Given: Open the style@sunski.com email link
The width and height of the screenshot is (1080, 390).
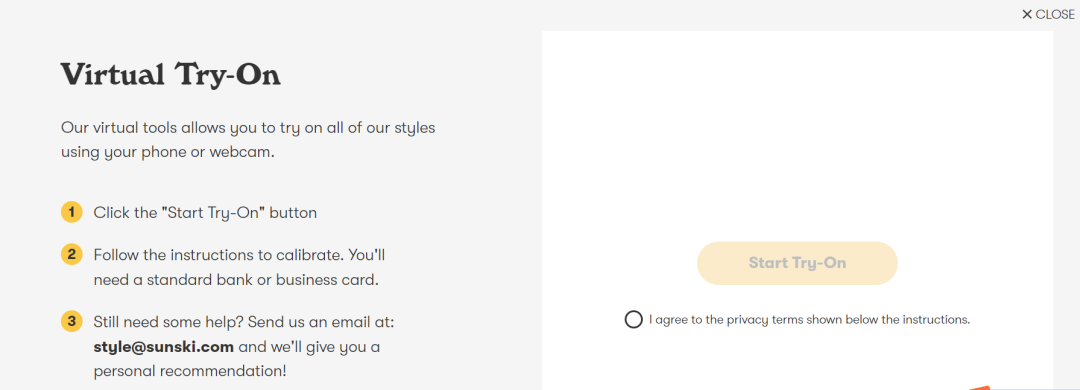Looking at the screenshot, I should [164, 346].
